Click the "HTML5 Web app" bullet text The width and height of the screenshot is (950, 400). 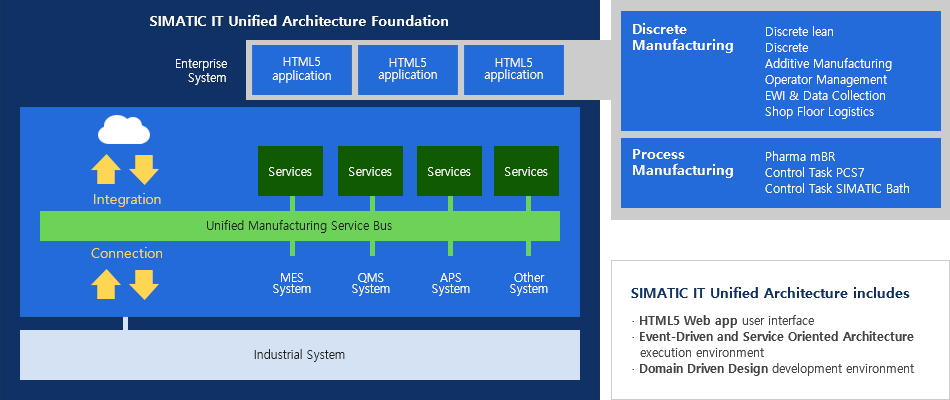(x=689, y=321)
